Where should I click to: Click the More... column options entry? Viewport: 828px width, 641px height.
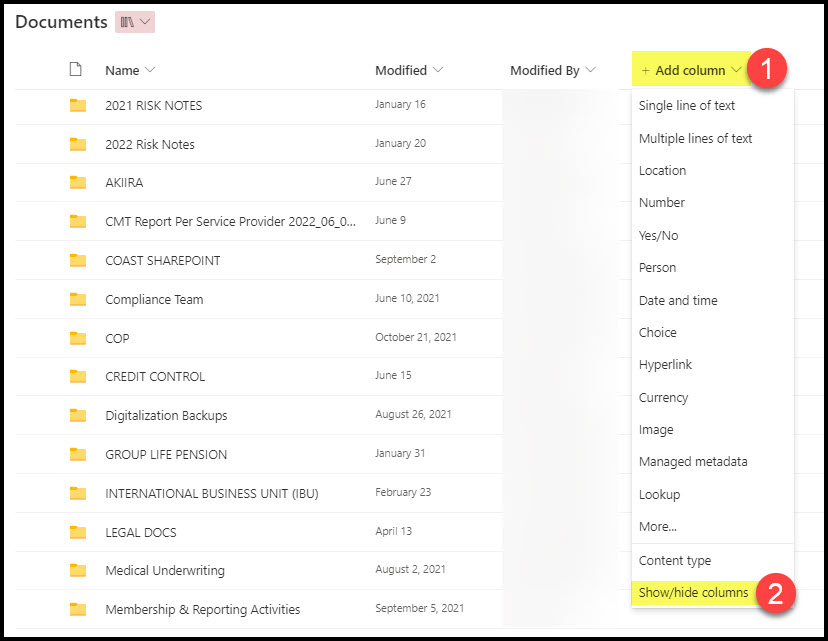[x=657, y=527]
